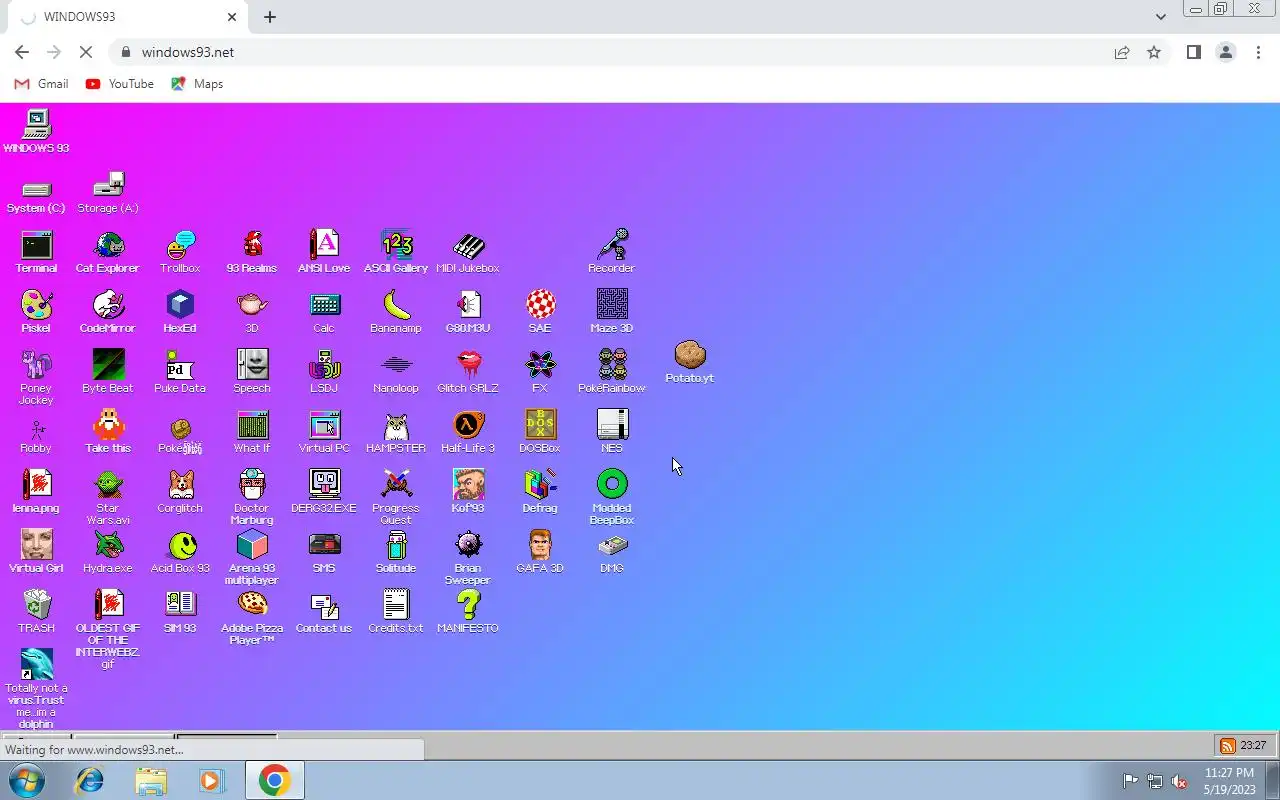The height and width of the screenshot is (800, 1280).
Task: Open Bananamp banana icon
Action: (x=396, y=311)
